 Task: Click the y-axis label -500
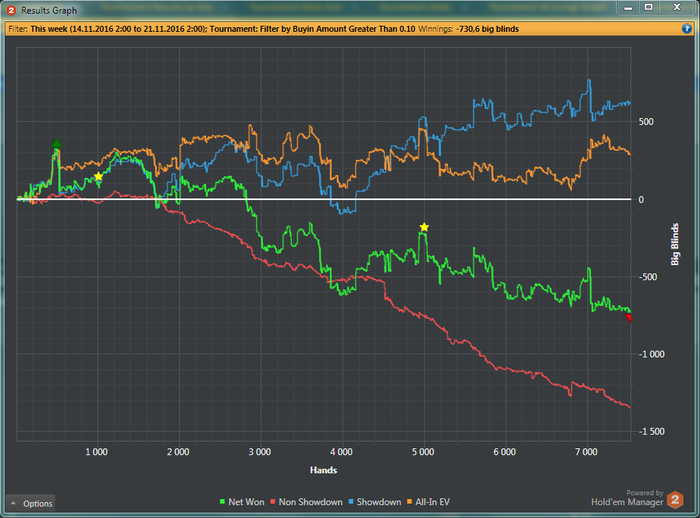(x=647, y=277)
